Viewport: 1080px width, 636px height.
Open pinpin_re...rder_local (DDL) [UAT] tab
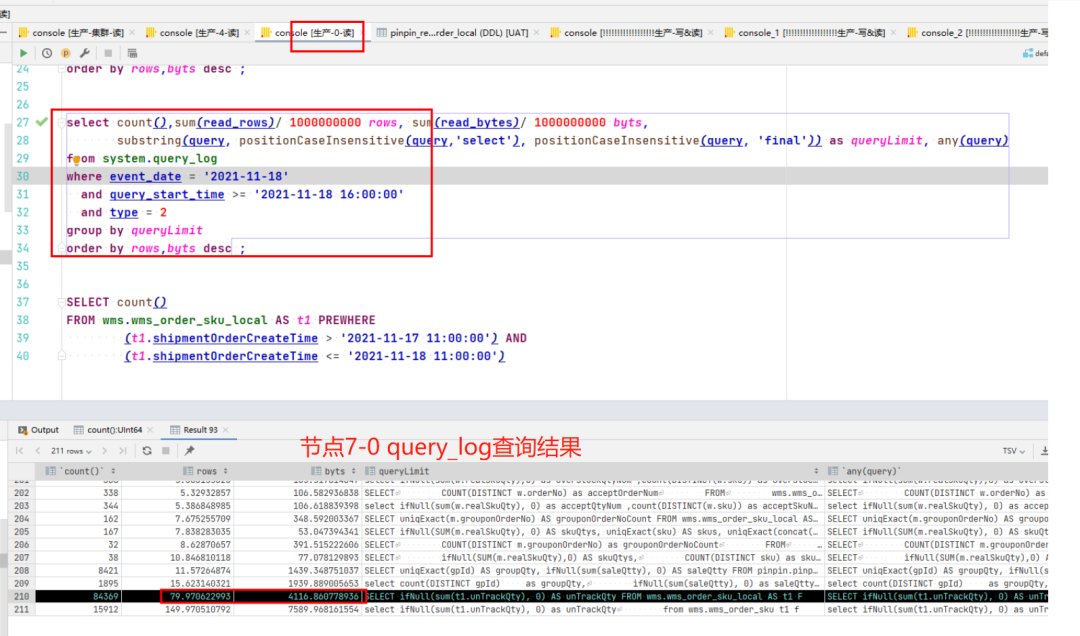click(459, 32)
